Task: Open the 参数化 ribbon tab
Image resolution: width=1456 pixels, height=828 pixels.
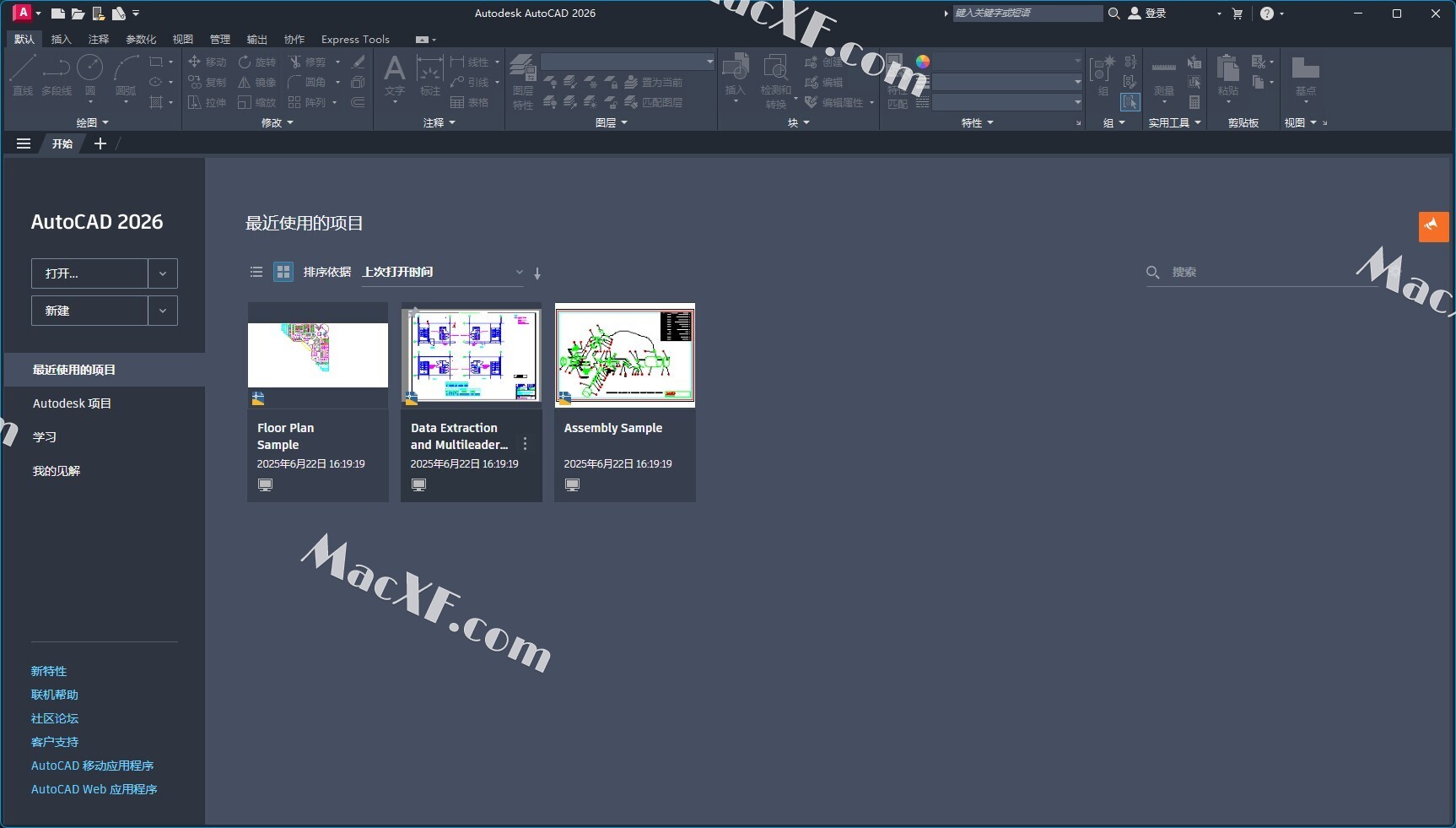Action: tap(141, 40)
